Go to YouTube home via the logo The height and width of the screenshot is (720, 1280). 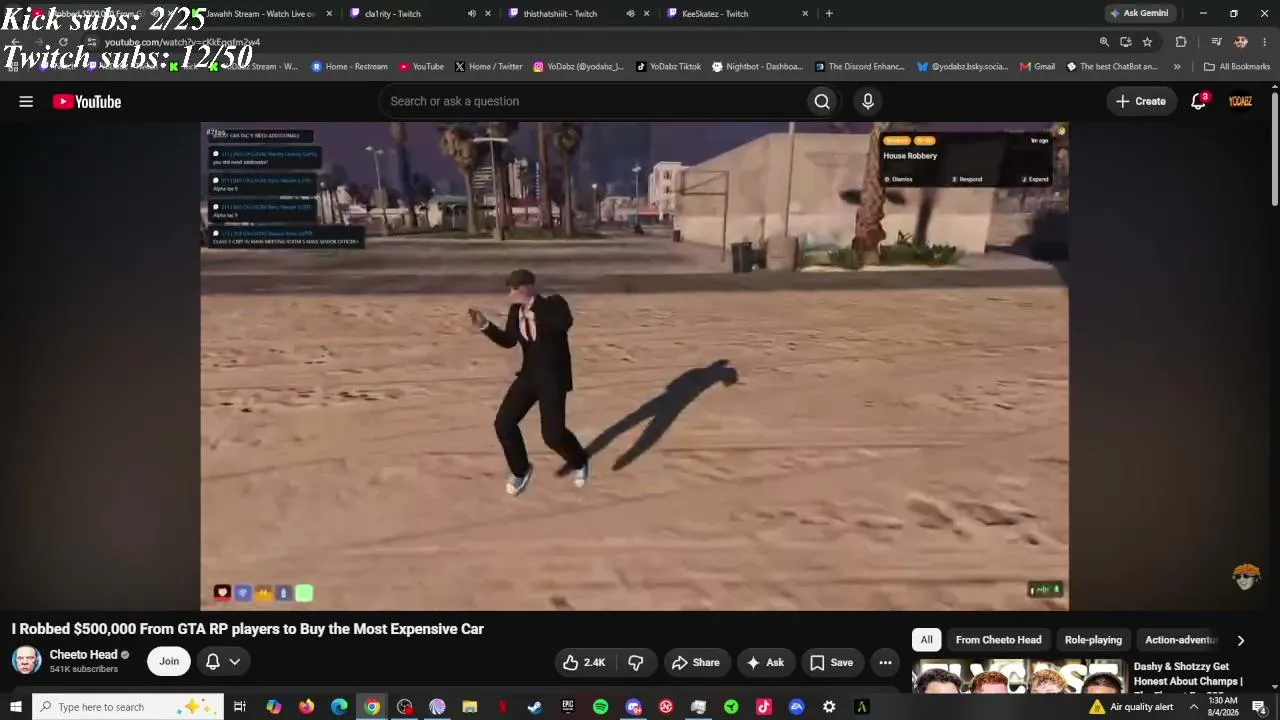(87, 101)
